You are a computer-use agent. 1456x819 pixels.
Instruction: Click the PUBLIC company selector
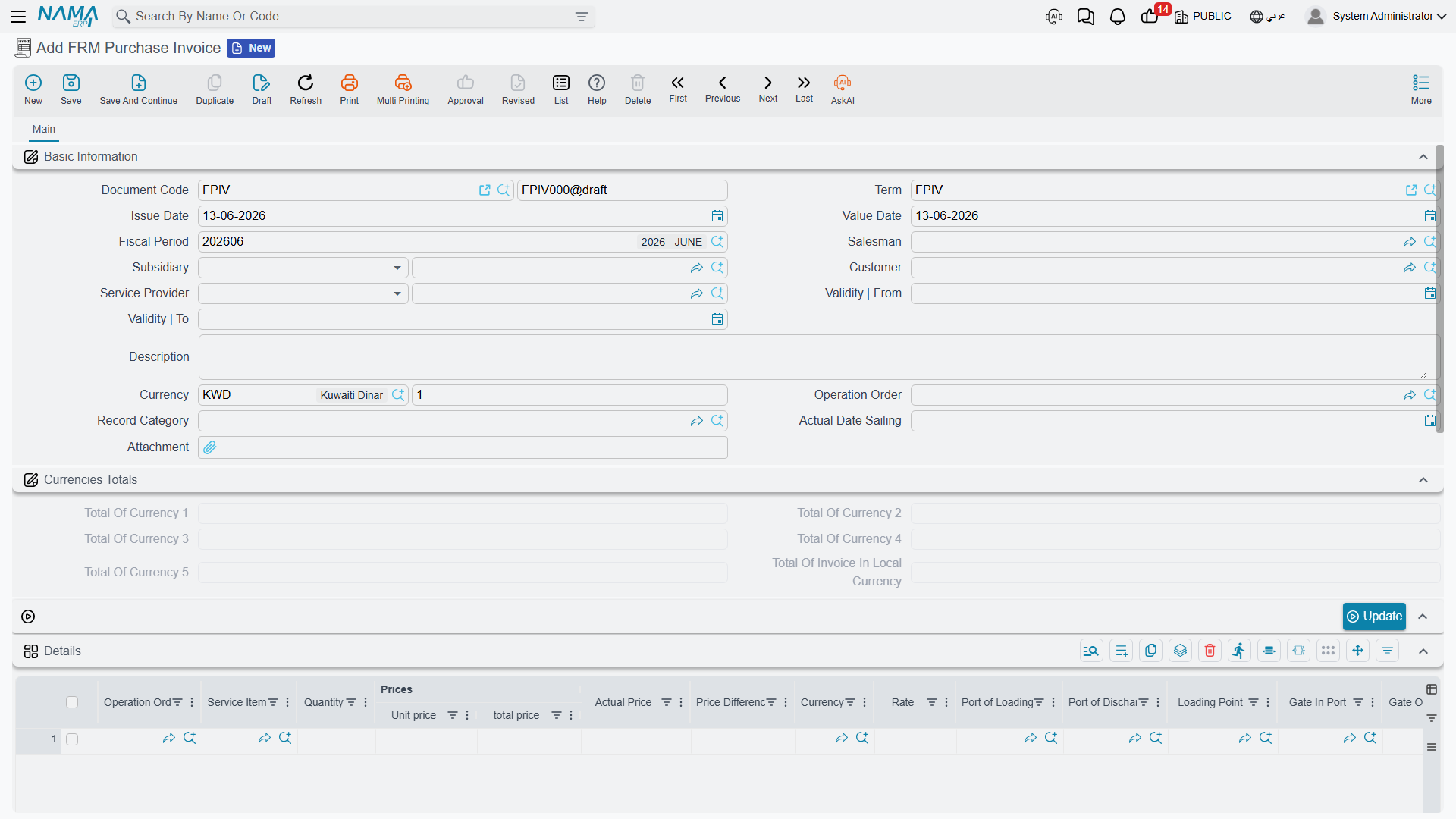pyautogui.click(x=1203, y=16)
